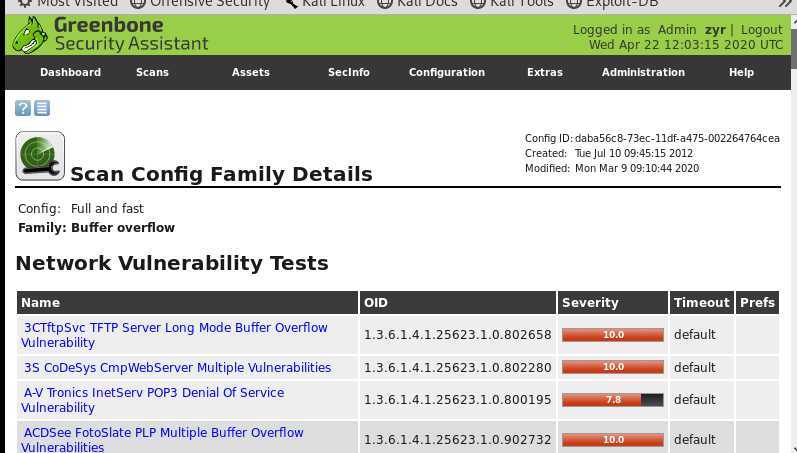Click the Network Vulnerability Tests heading
This screenshot has height=453, width=797.
tap(172, 263)
